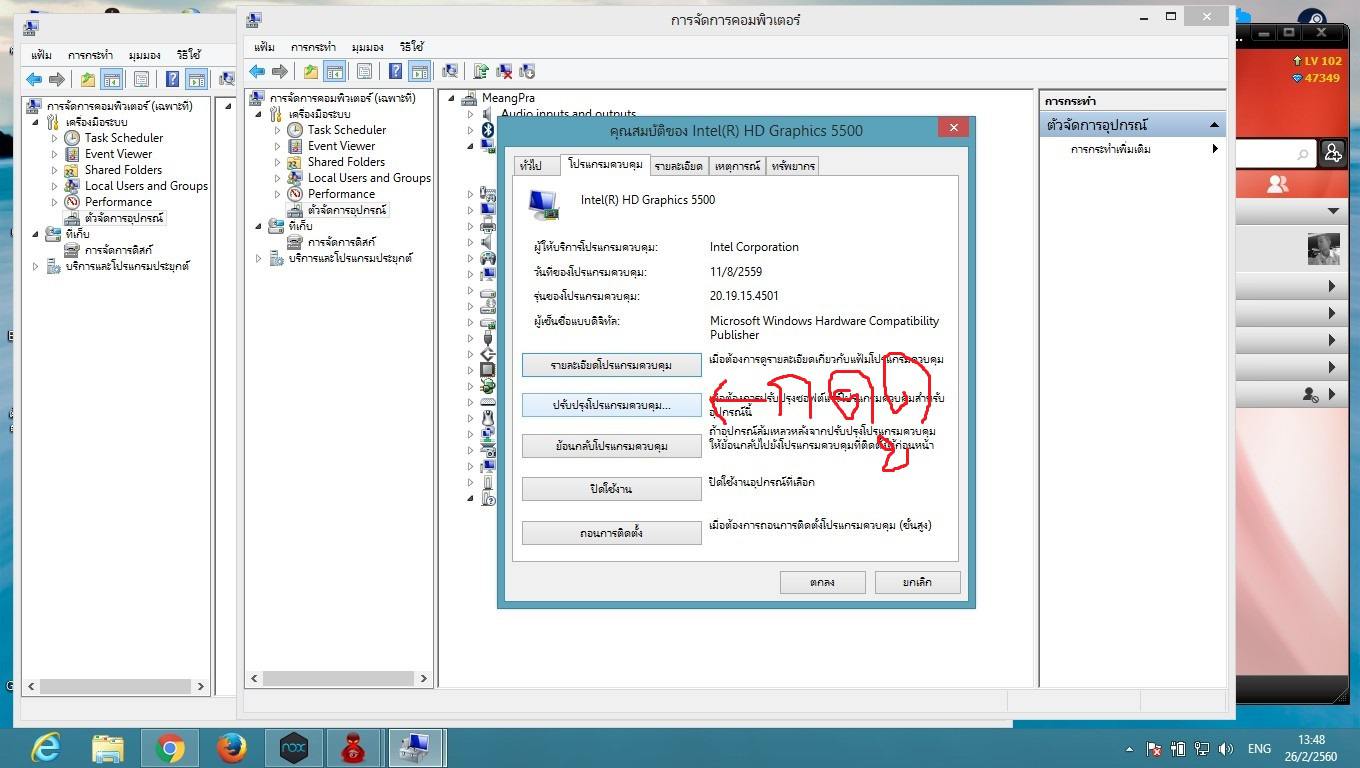
Task: Expand Event Viewer node in front window tree
Action: pyautogui.click(x=278, y=146)
